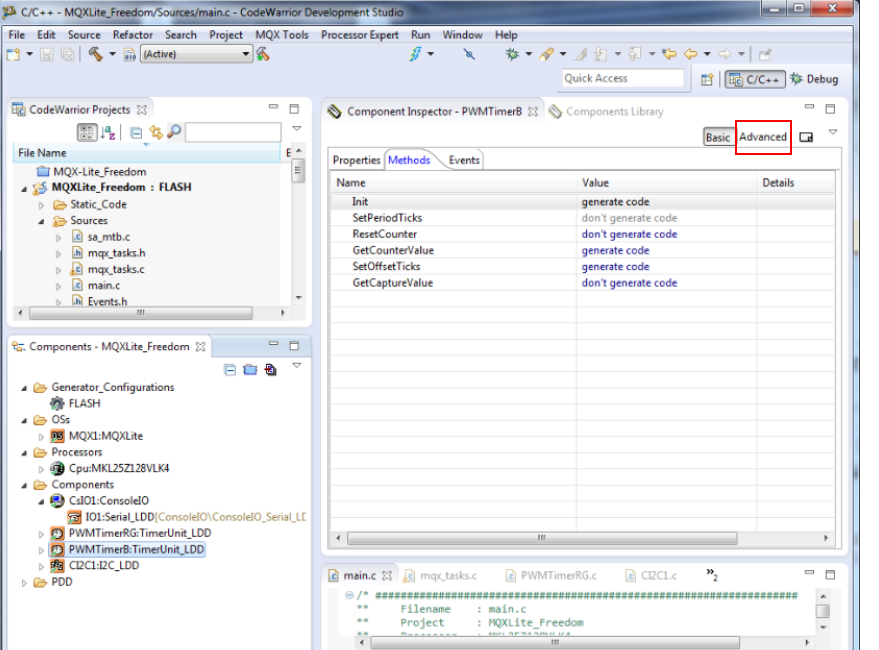
Task: Expand the Static_Code folder
Action: pos(41,205)
